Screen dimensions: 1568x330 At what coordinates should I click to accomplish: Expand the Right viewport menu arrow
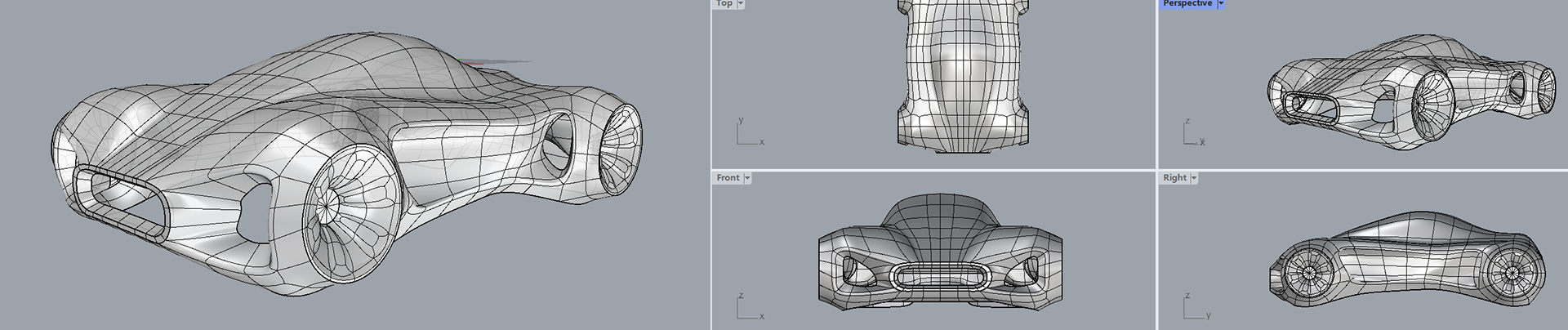tap(1194, 178)
